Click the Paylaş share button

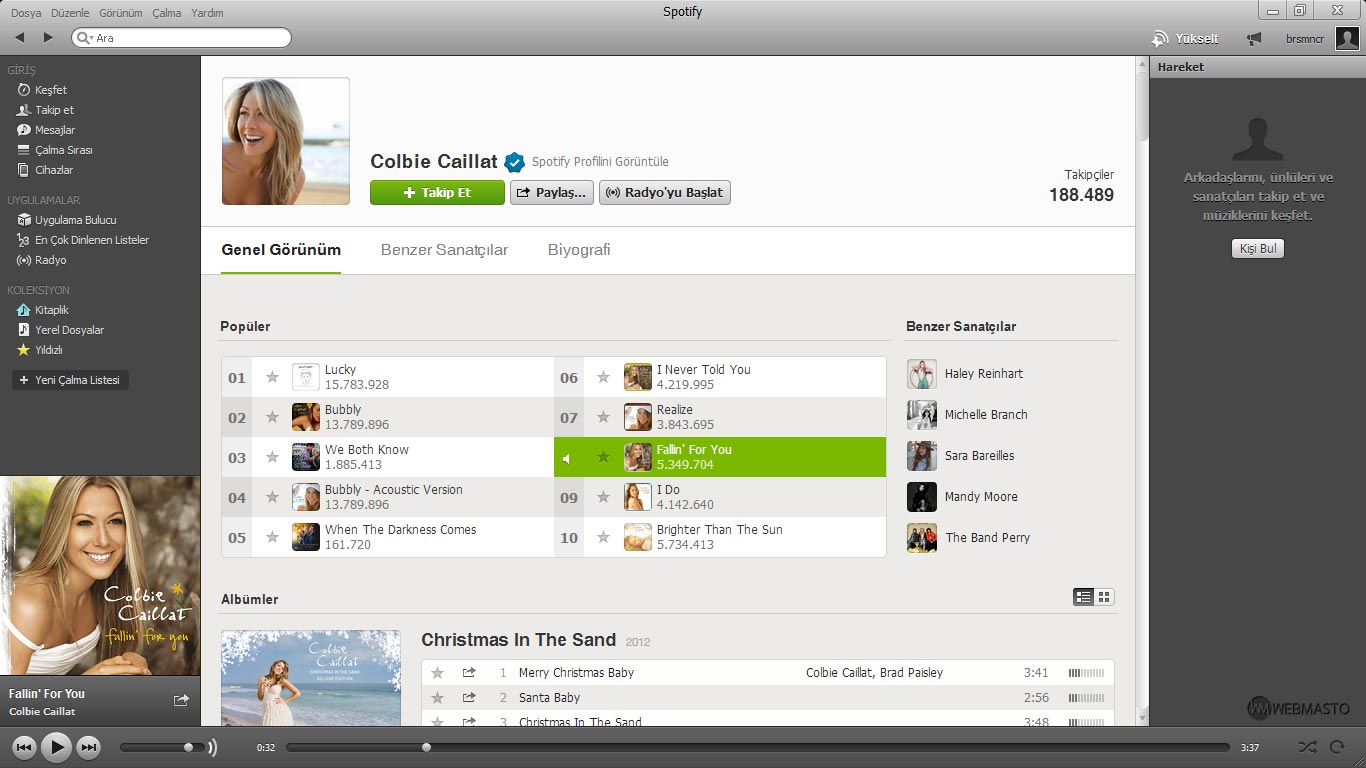click(552, 192)
